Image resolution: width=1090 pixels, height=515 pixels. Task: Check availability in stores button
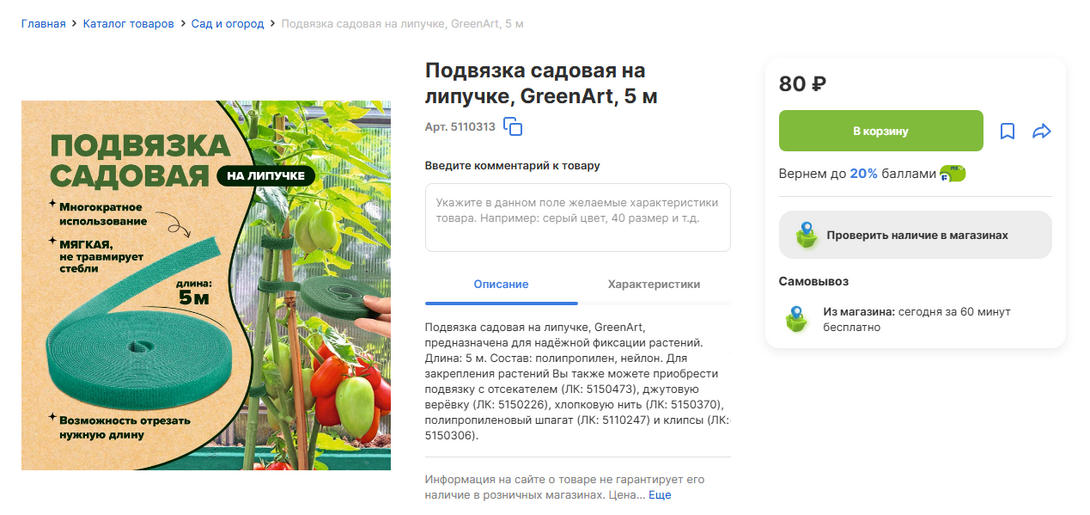point(915,235)
